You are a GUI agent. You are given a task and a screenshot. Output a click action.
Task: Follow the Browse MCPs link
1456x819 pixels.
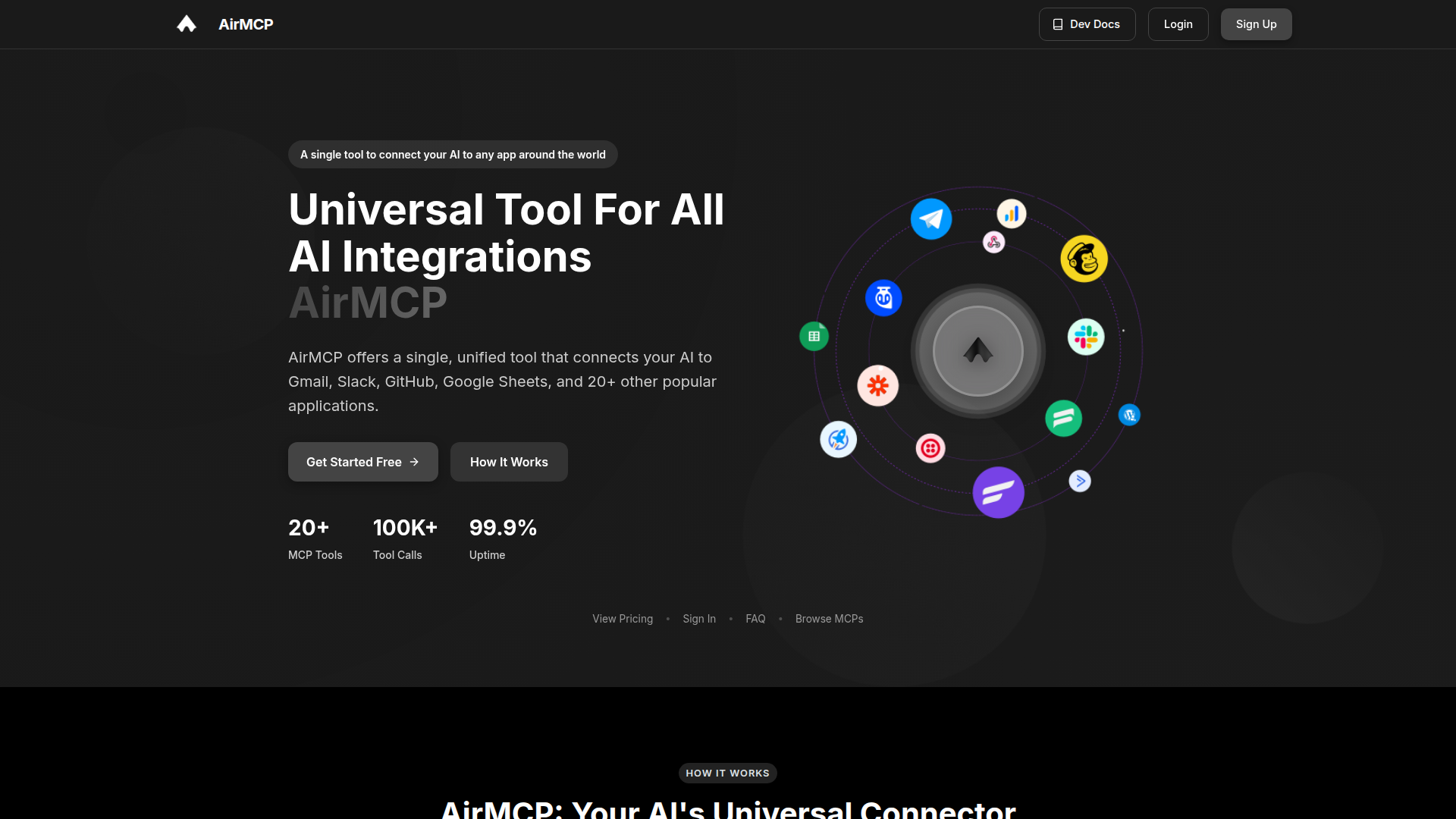829,619
